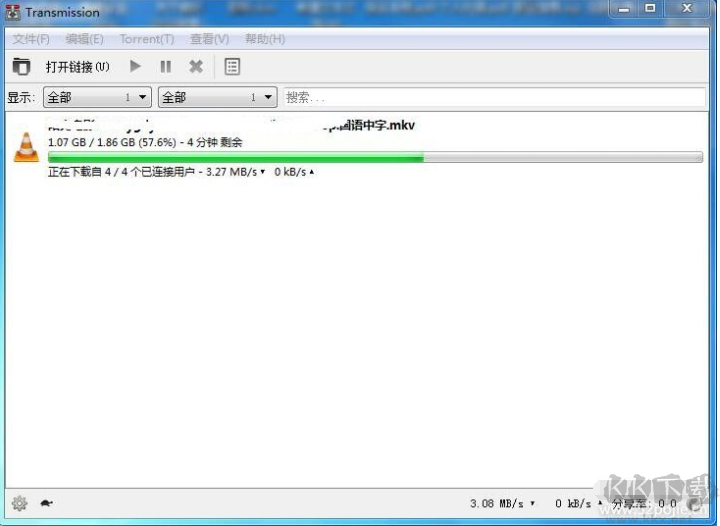720x526 pixels.
Task: Remove the torrent with the X icon
Action: tap(196, 67)
